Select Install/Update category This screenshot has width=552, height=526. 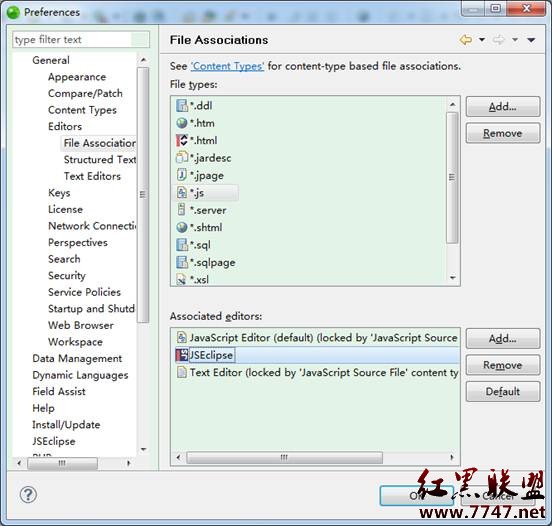coord(66,425)
